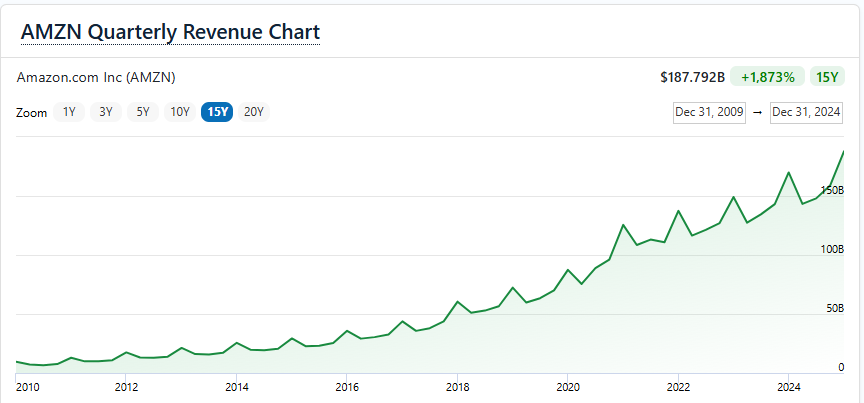Select the 10Y zoom range
Image resolution: width=864 pixels, height=403 pixels.
point(180,112)
